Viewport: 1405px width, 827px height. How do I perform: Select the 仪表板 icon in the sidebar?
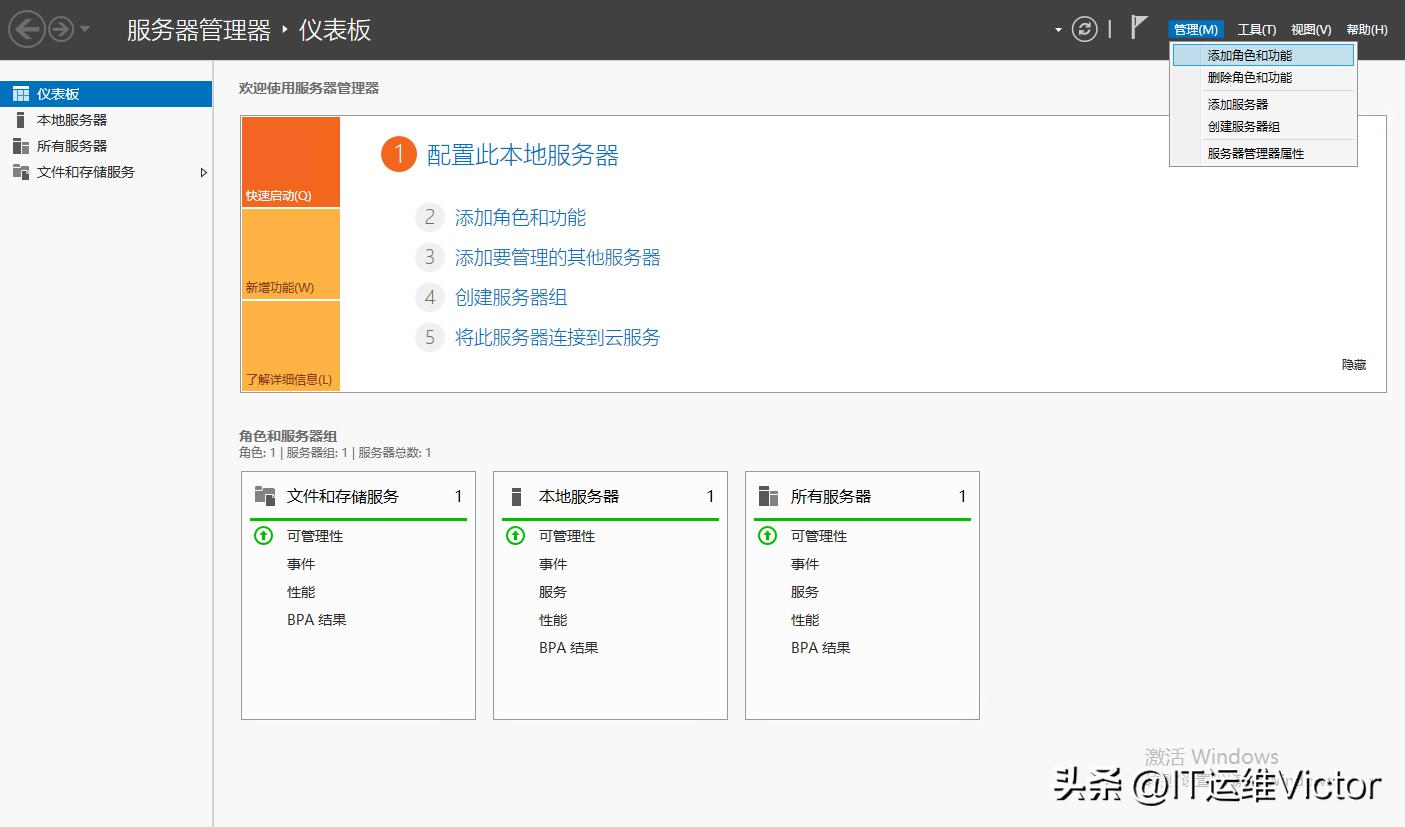[x=21, y=93]
